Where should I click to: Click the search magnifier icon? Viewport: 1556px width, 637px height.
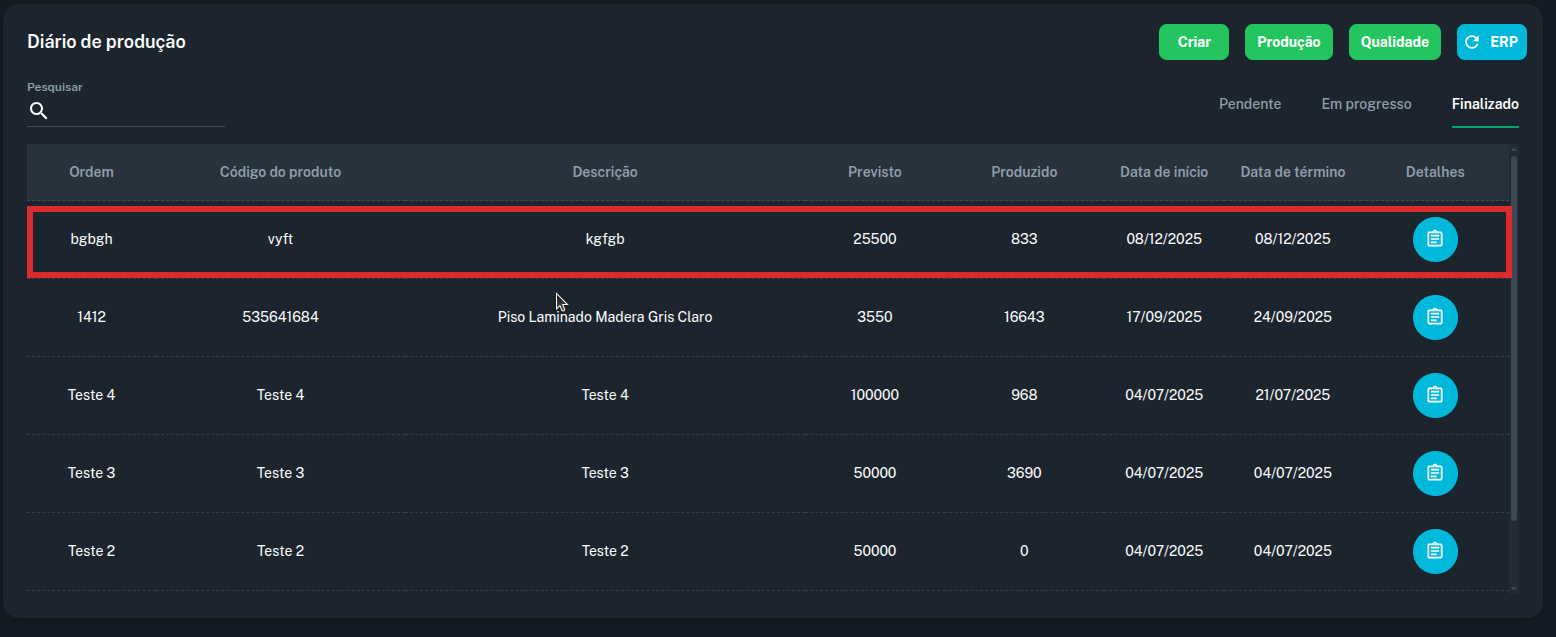pos(38,111)
